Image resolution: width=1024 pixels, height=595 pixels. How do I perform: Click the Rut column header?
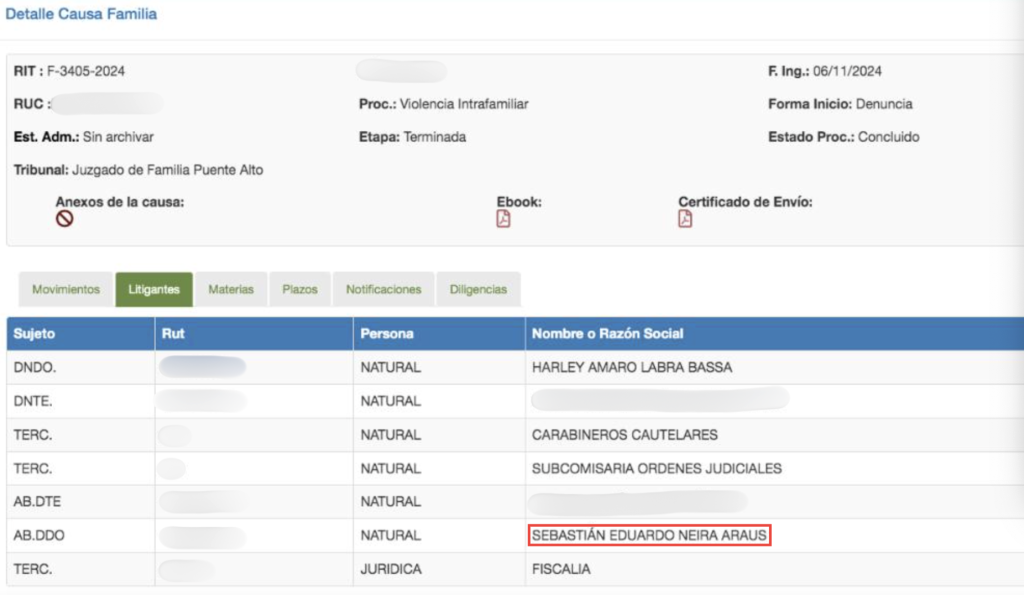173,334
